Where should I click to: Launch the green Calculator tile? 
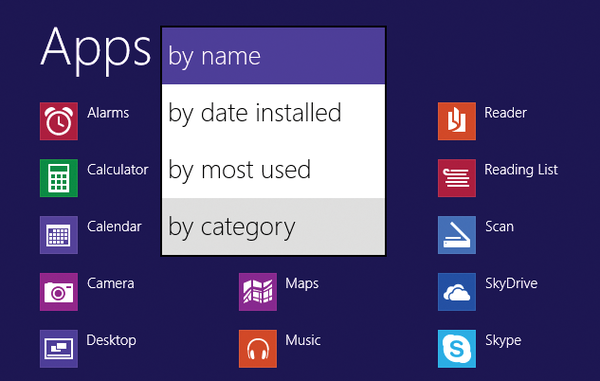pyautogui.click(x=59, y=178)
